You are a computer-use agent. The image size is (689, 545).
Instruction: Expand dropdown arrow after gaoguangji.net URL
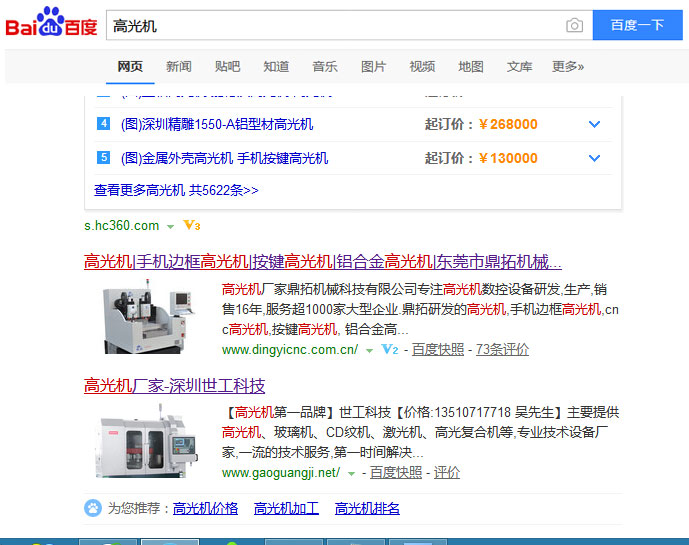click(x=351, y=474)
